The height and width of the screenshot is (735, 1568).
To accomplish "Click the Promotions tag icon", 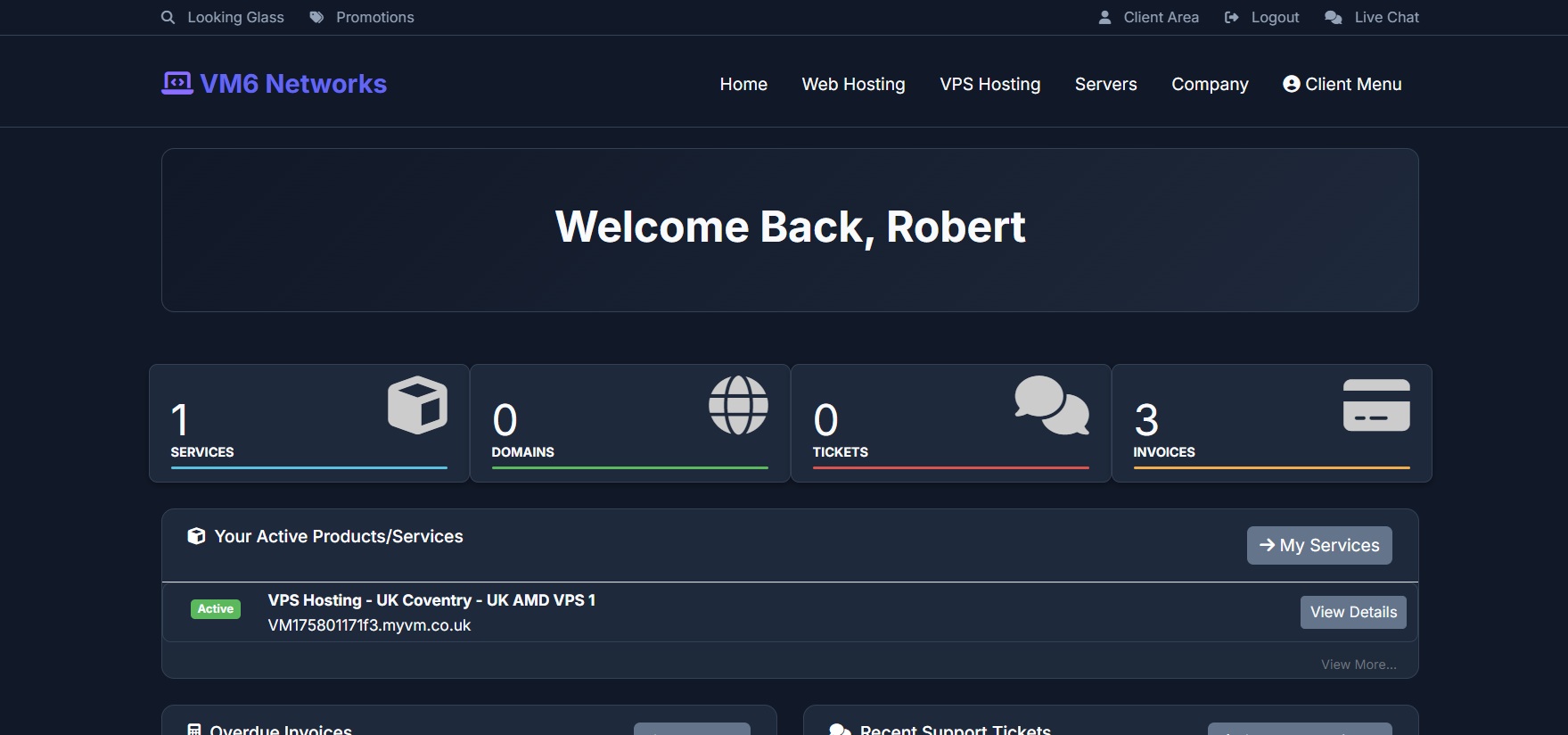I will coord(316,17).
